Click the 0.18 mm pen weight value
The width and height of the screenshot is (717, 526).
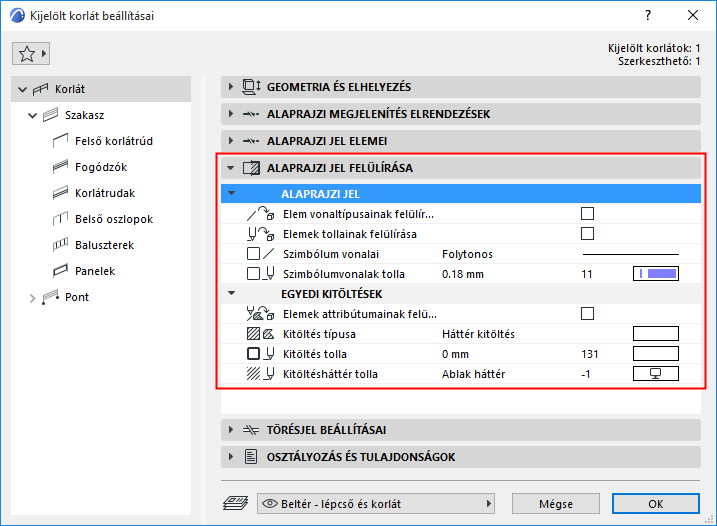[463, 274]
